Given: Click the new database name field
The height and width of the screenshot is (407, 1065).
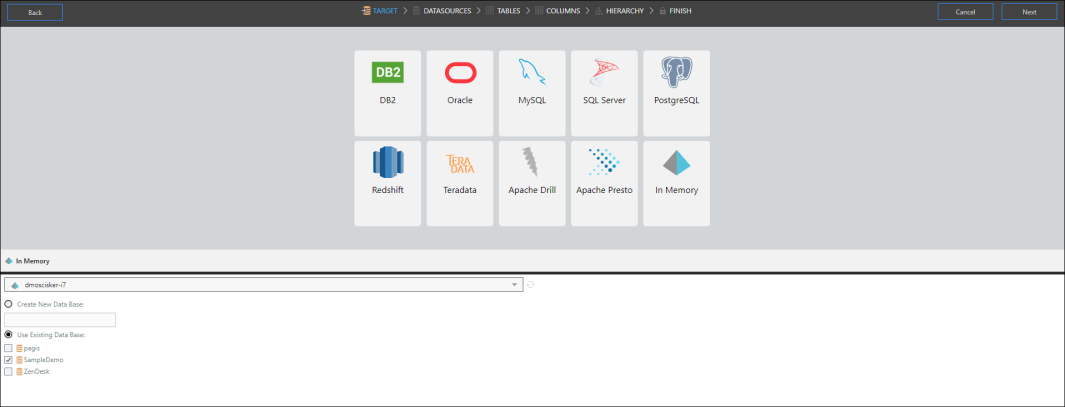Looking at the screenshot, I should 60,319.
